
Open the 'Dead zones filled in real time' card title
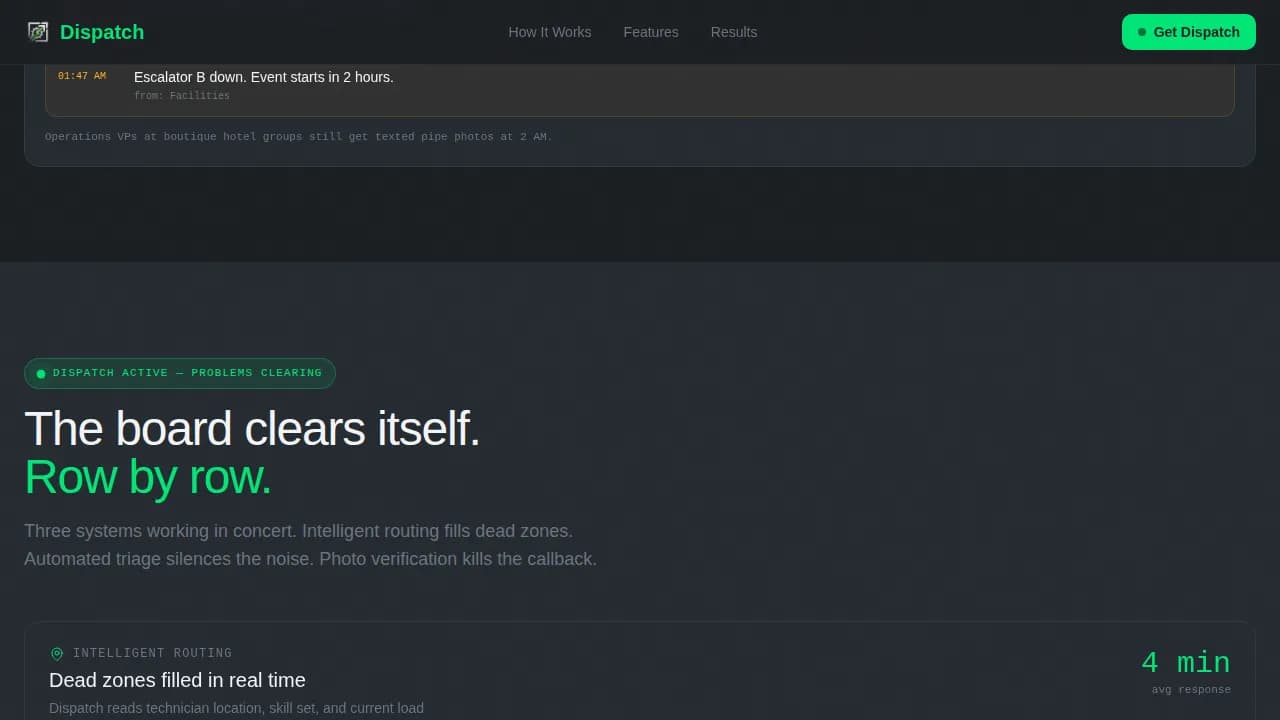coord(177,680)
